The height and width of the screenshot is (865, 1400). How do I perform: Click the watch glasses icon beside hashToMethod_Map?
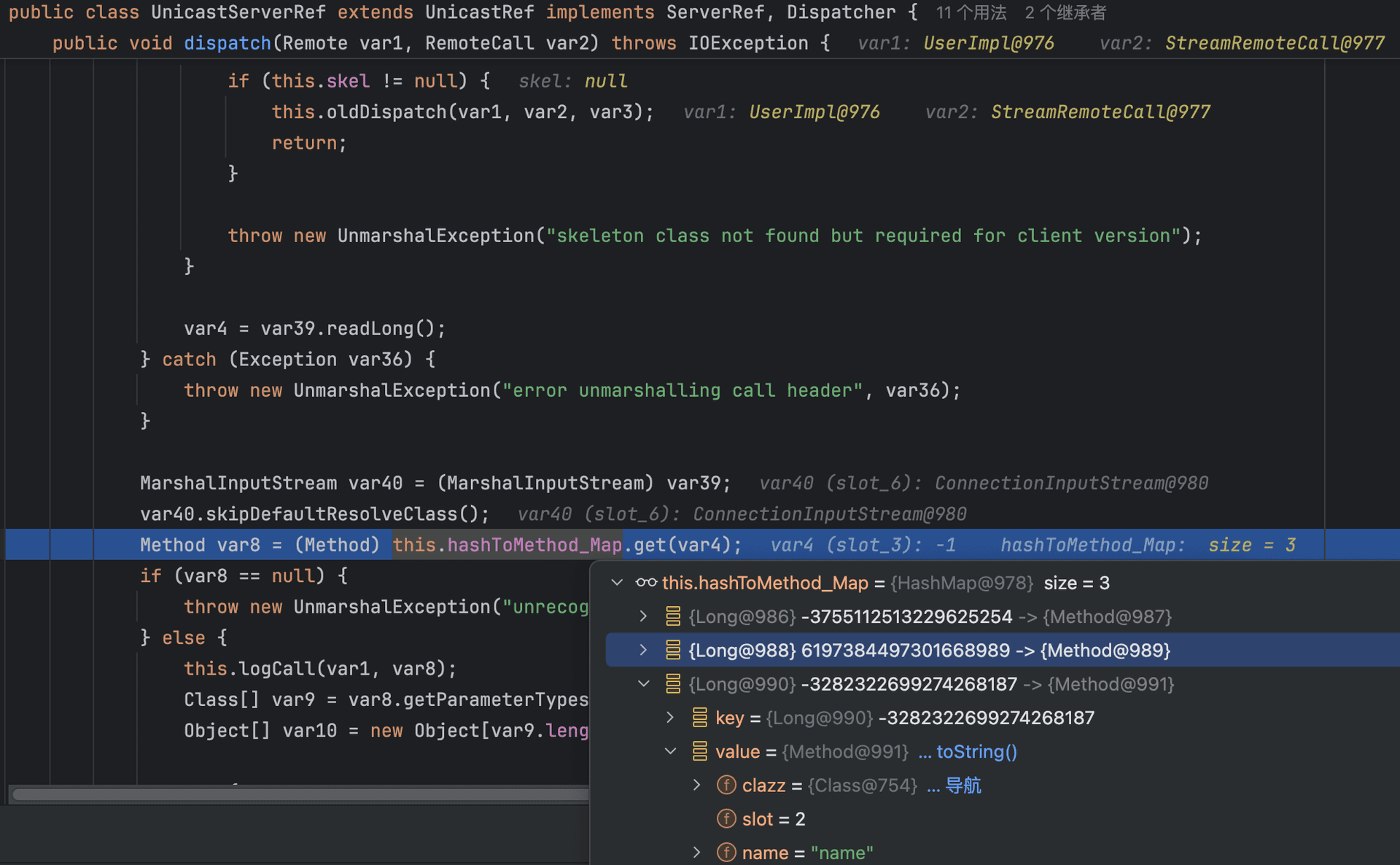[x=646, y=583]
